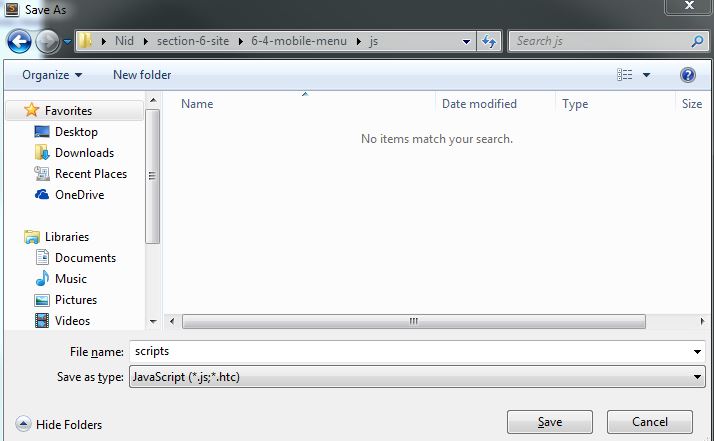Viewport: 714px width, 441px height.
Task: Open OneDrive from Favorites
Action: [x=78, y=195]
